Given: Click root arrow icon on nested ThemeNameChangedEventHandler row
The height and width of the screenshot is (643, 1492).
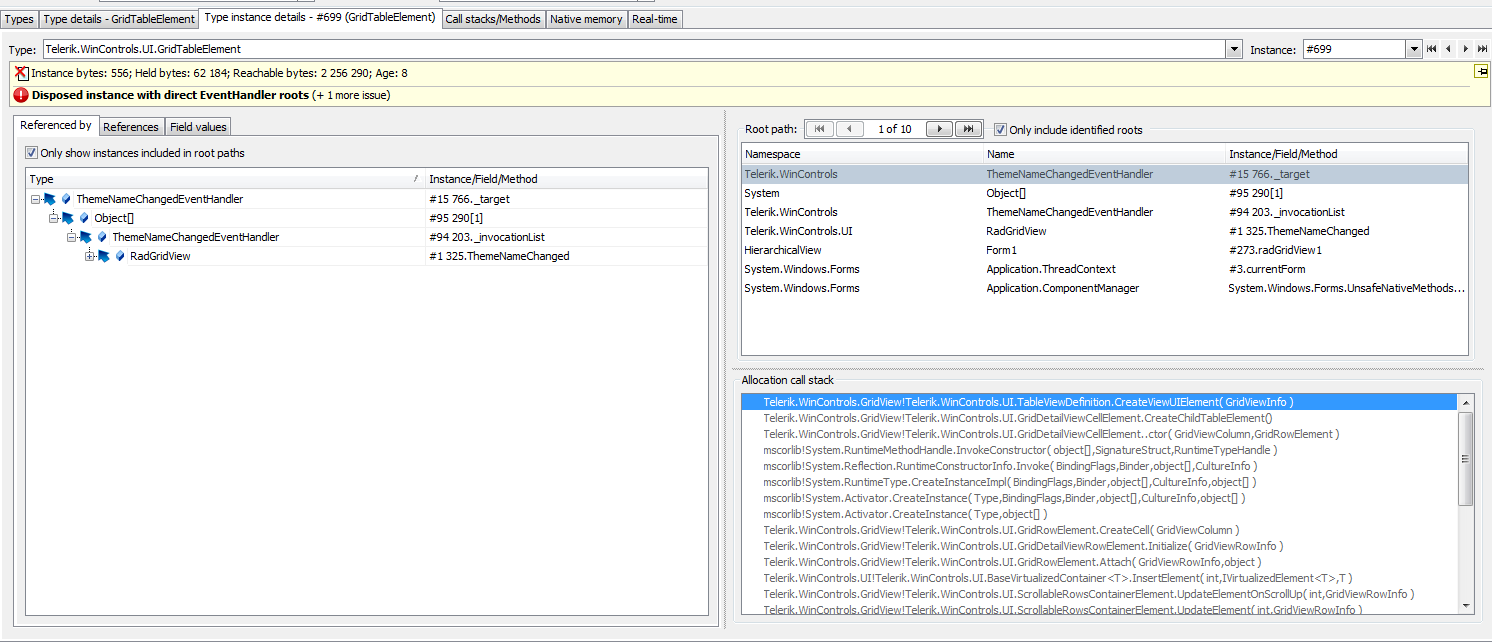Looking at the screenshot, I should point(85,237).
